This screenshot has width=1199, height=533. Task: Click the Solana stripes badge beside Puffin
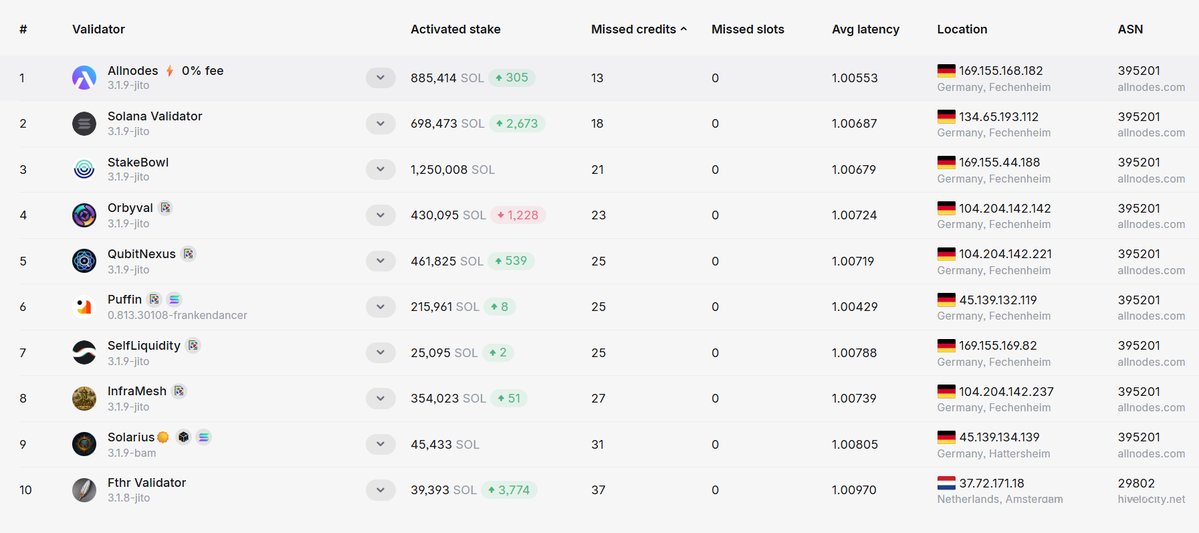(x=174, y=300)
